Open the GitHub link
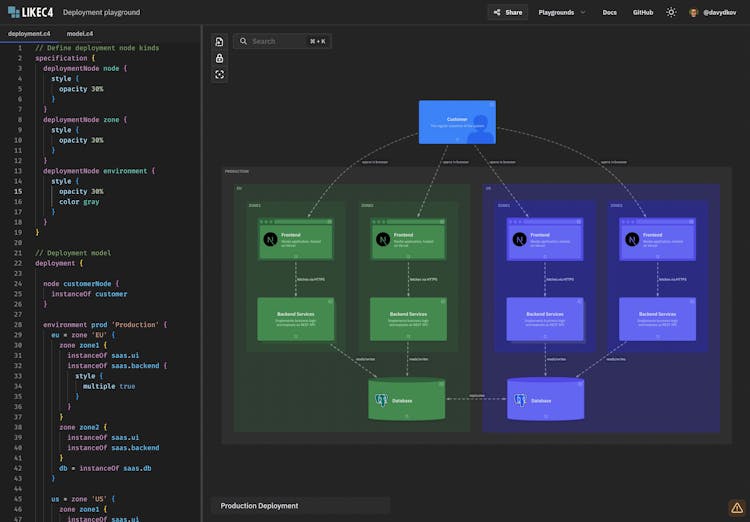Screen dimensions: 750x522 coord(643,12)
